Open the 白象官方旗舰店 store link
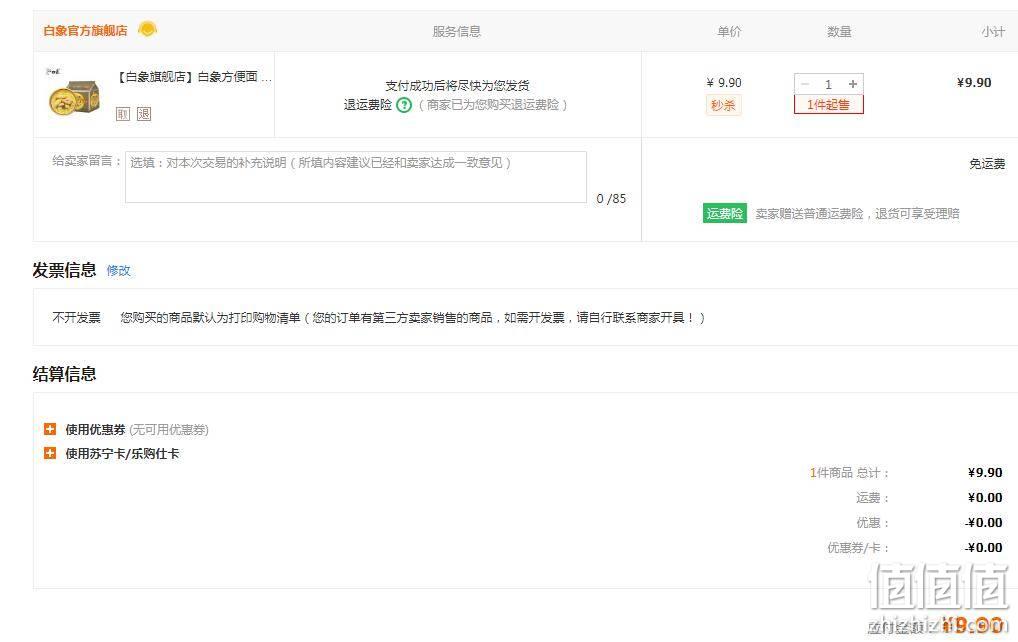 85,31
